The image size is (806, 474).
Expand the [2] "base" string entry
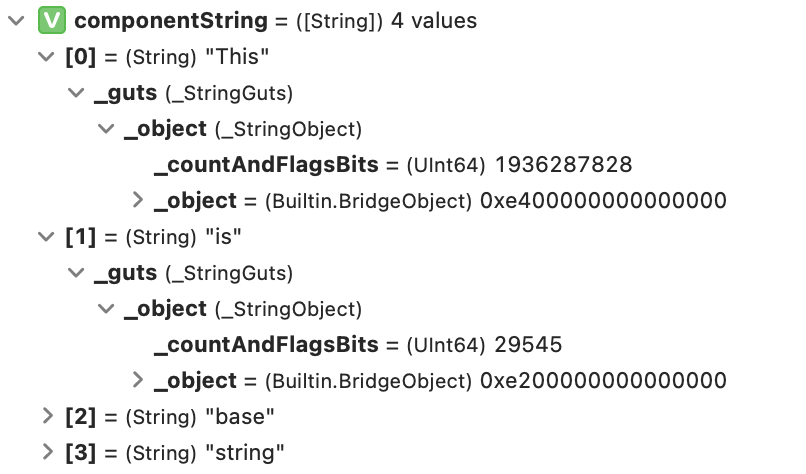tap(47, 416)
